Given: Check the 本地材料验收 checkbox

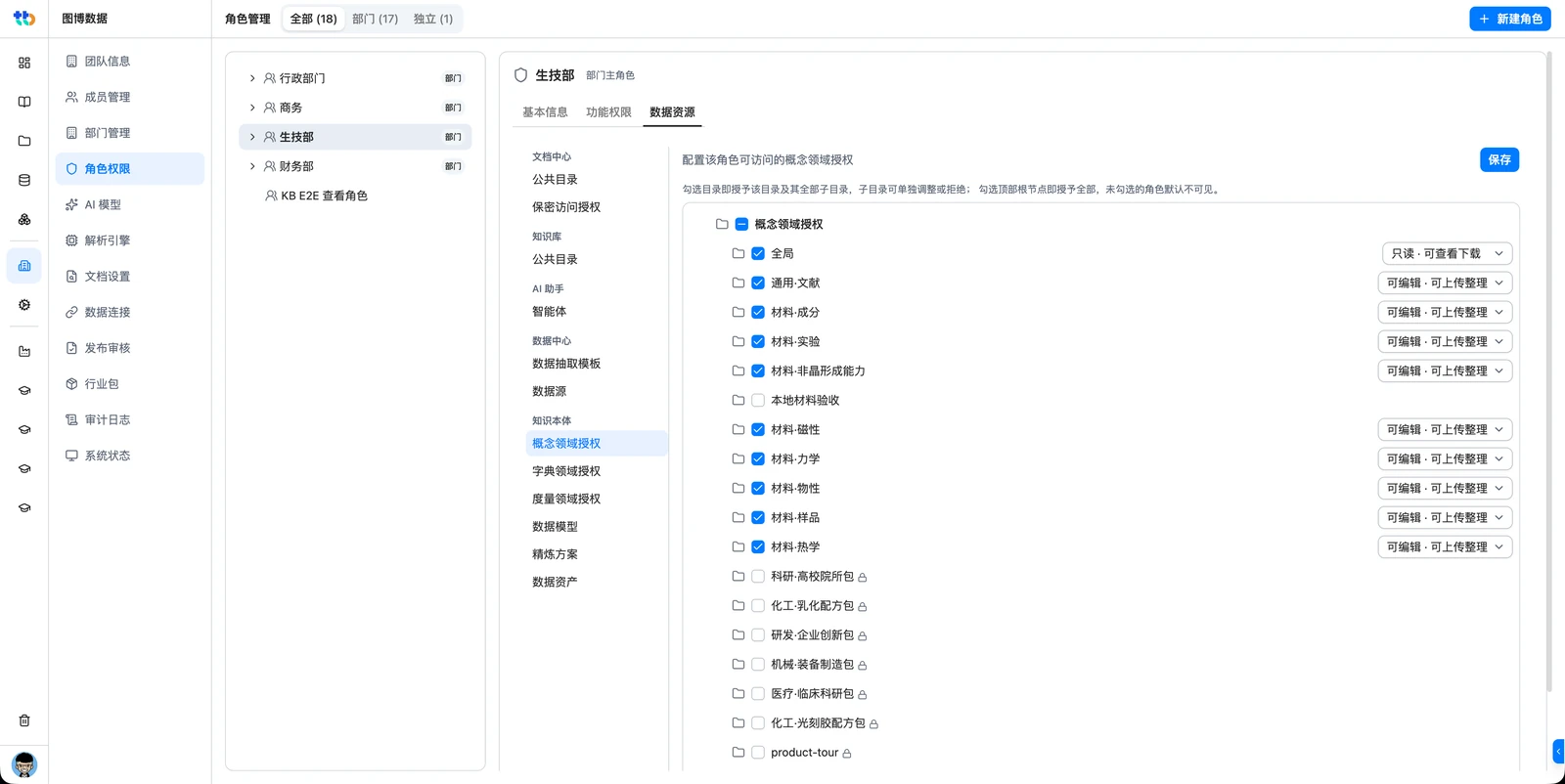Looking at the screenshot, I should (x=758, y=400).
